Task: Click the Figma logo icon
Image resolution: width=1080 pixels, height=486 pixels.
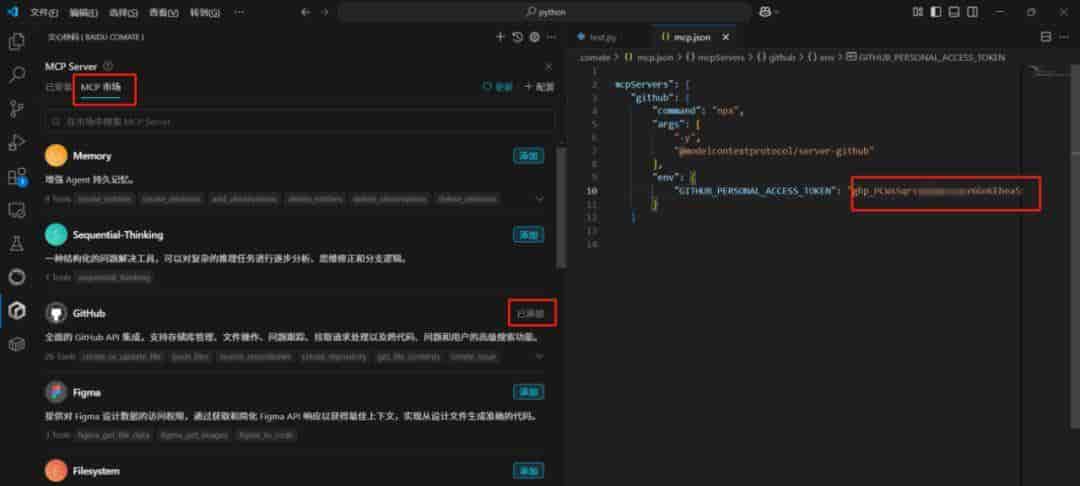Action: coord(56,392)
